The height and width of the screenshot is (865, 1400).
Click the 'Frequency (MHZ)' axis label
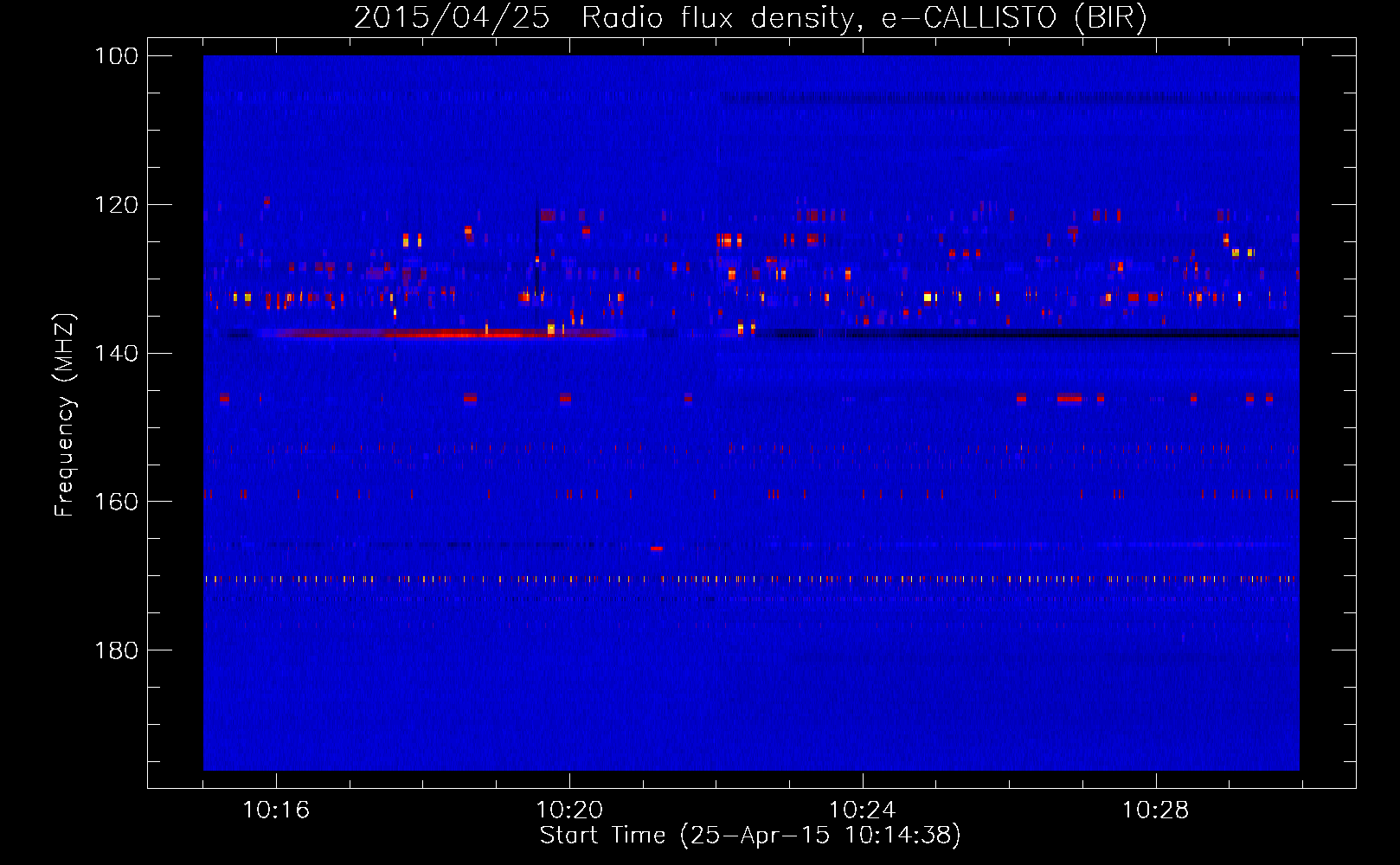click(65, 415)
